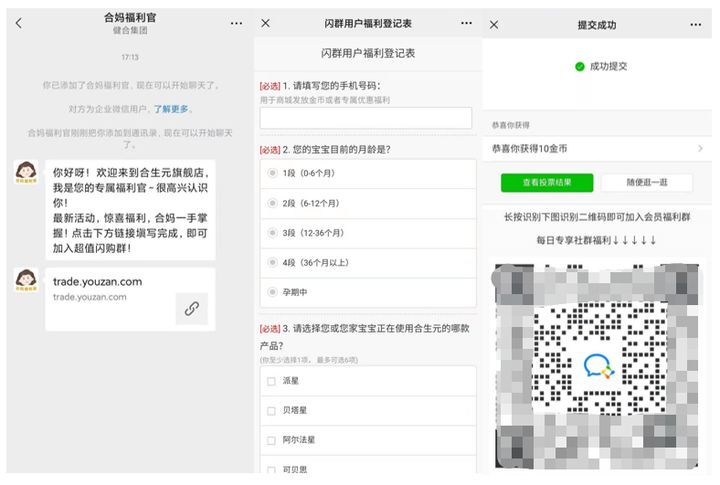Viewport: 720px width, 485px height.
Task: Tap the avatar beside the trade.youzan.com card
Action: point(26,280)
